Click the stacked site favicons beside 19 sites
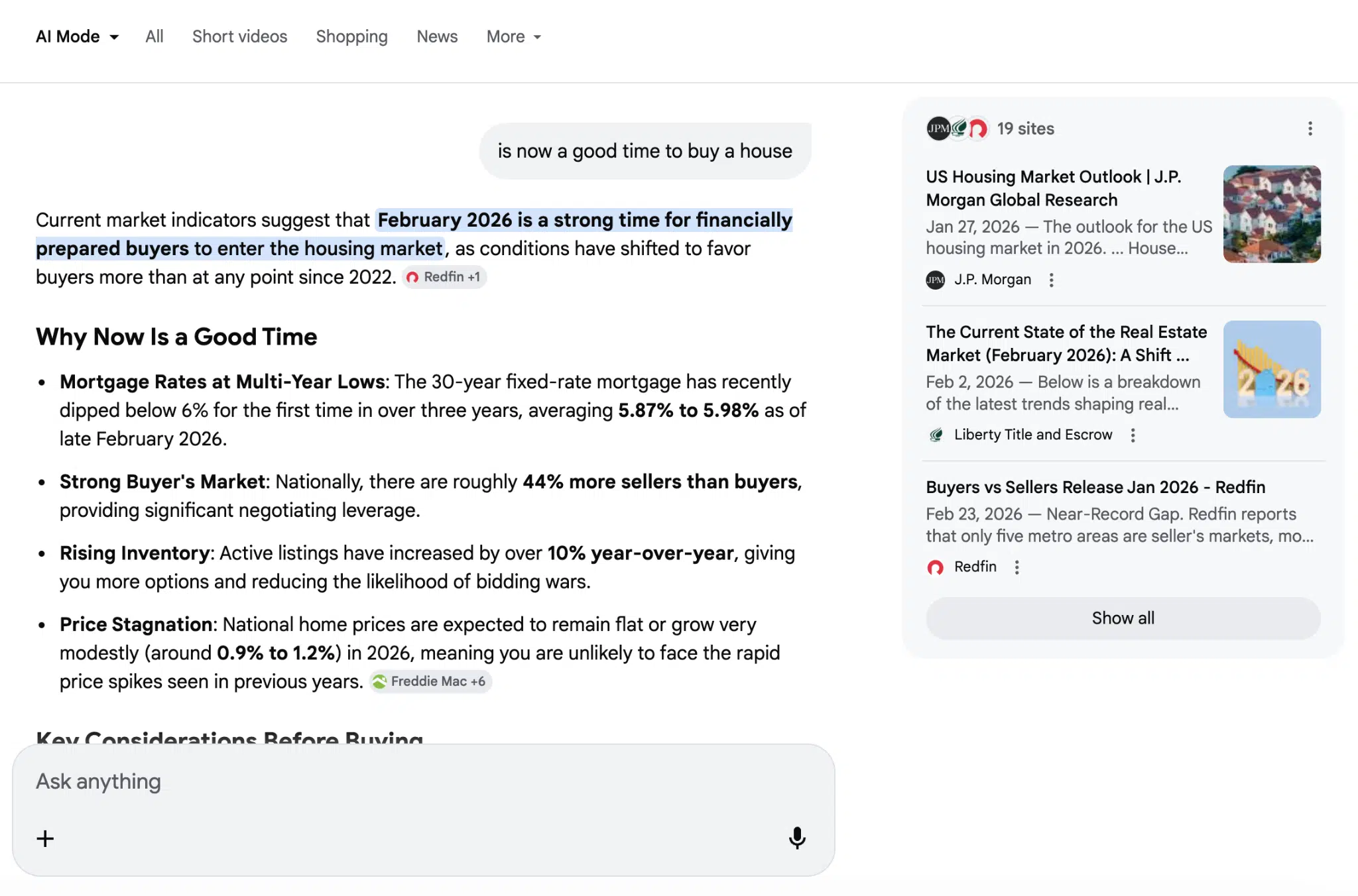This screenshot has height=896, width=1358. pyautogui.click(x=957, y=129)
